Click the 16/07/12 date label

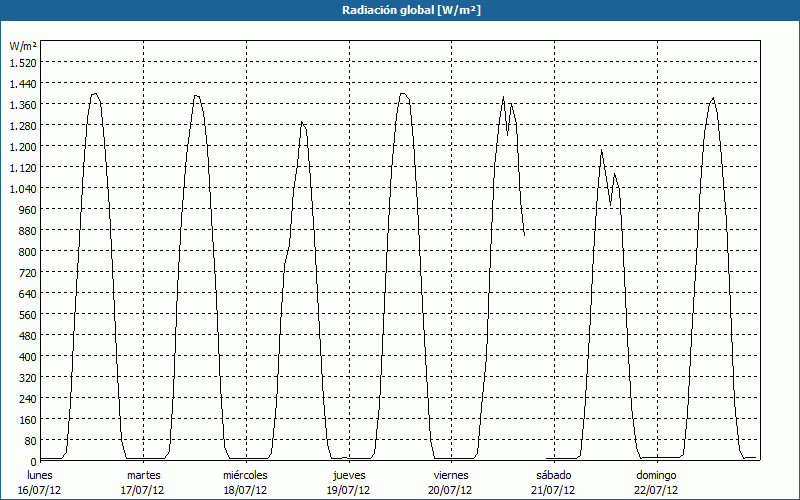pos(41,490)
